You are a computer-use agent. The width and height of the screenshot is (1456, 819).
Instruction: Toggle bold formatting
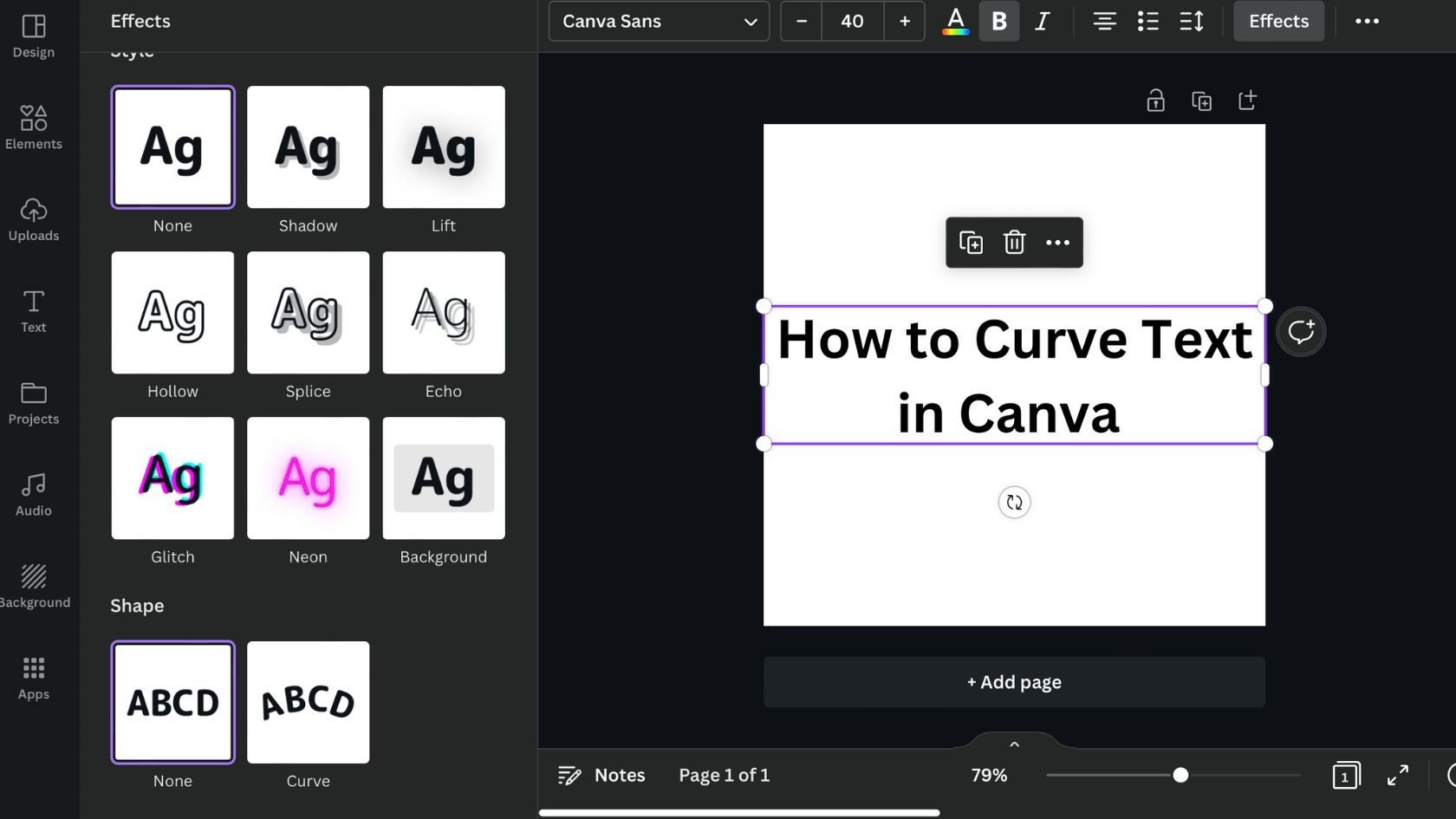point(998,21)
